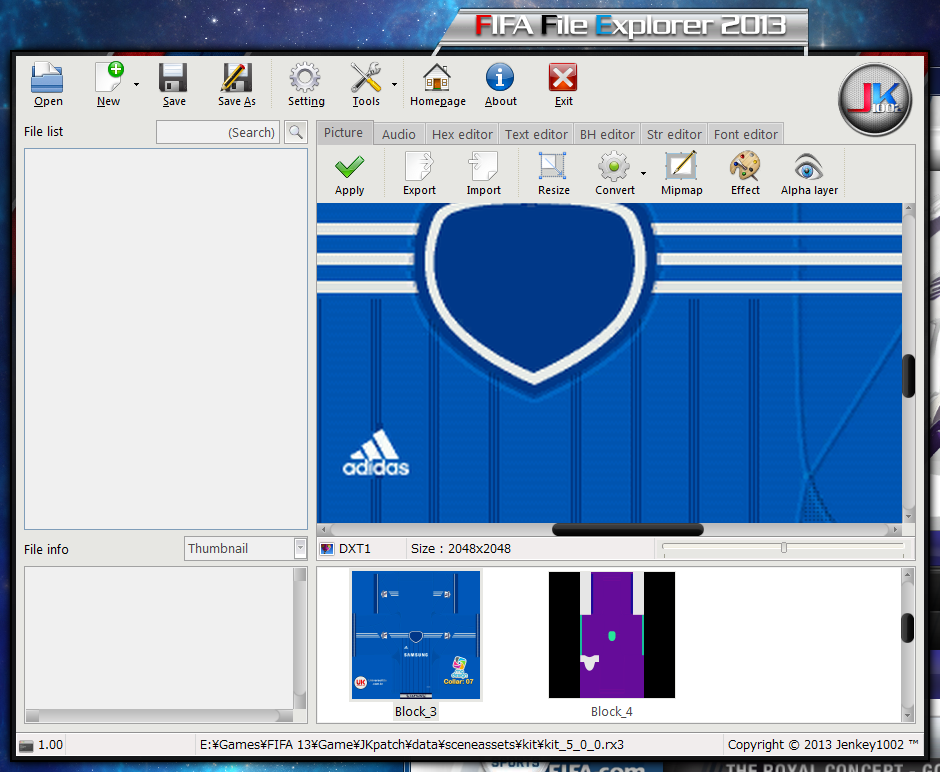Click the picture scroll up arrow

pyautogui.click(x=909, y=209)
